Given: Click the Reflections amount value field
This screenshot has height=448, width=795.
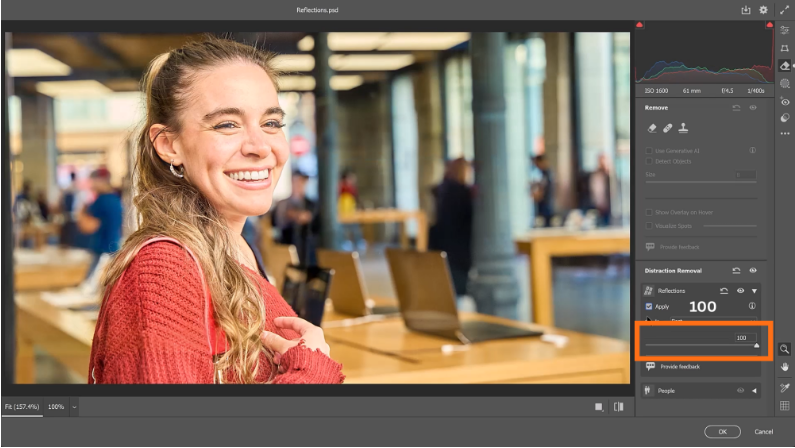Looking at the screenshot, I should pyautogui.click(x=742, y=337).
